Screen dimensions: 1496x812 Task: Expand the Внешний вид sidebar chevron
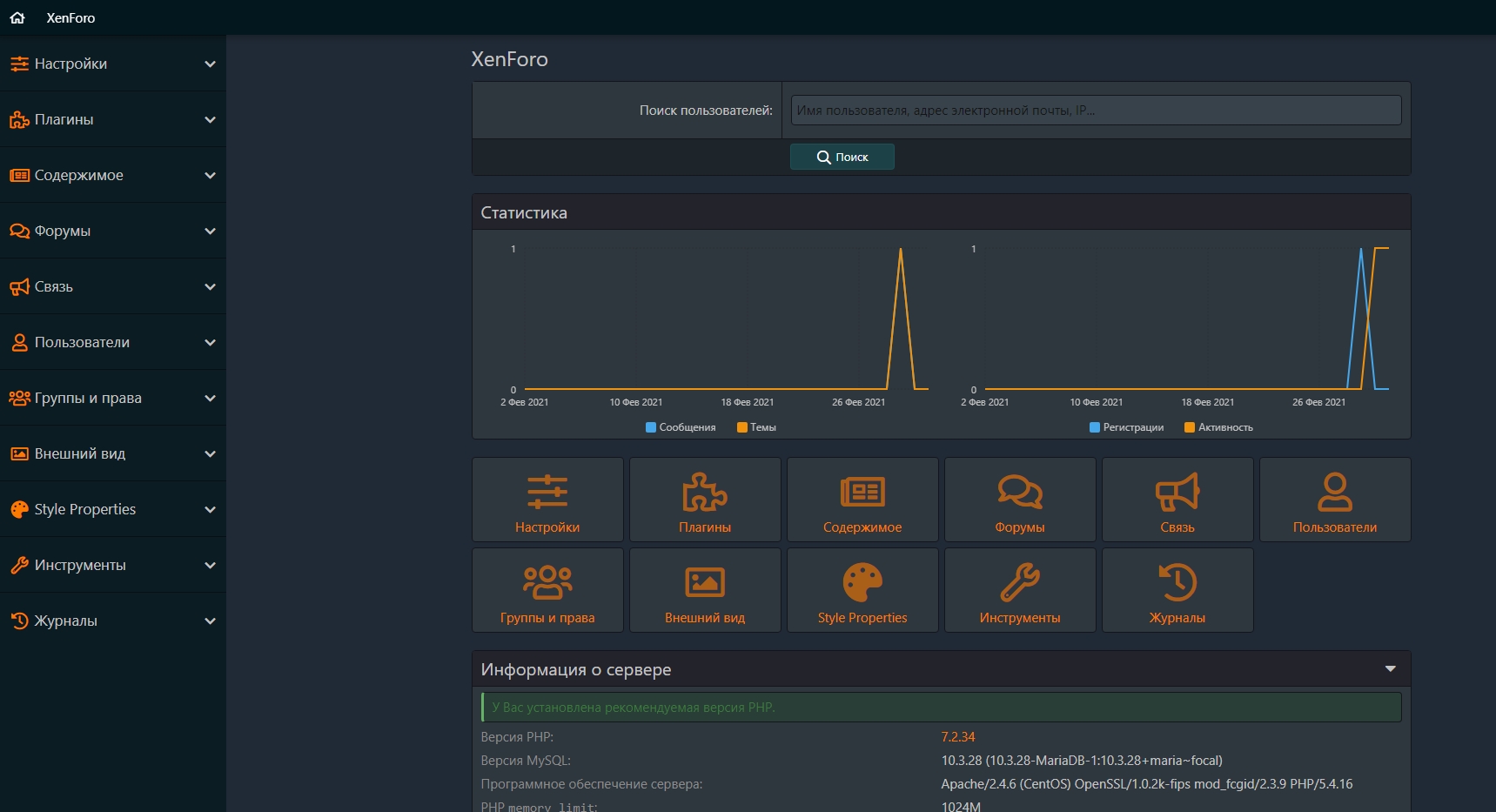tap(210, 453)
